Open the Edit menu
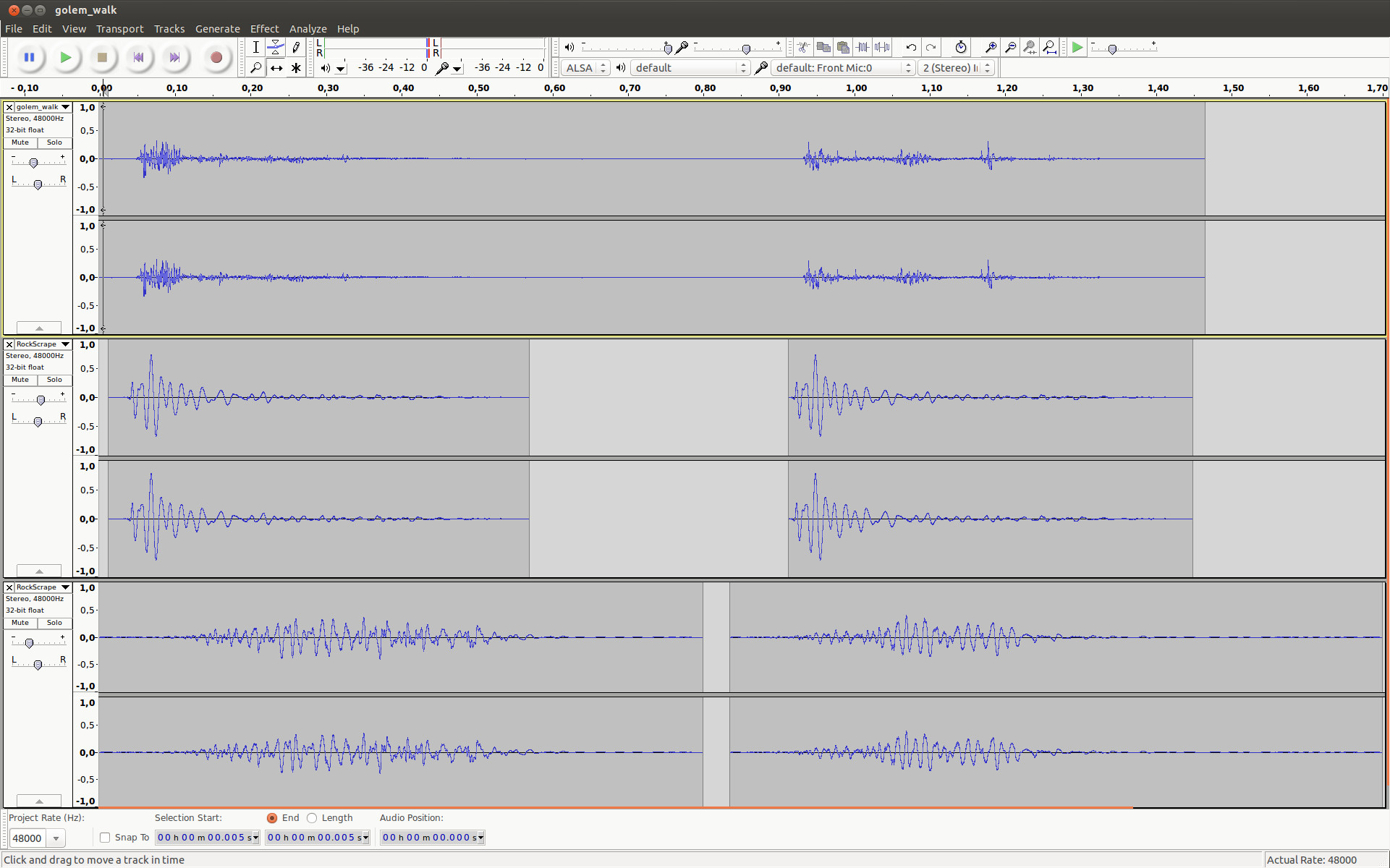 pos(42,29)
